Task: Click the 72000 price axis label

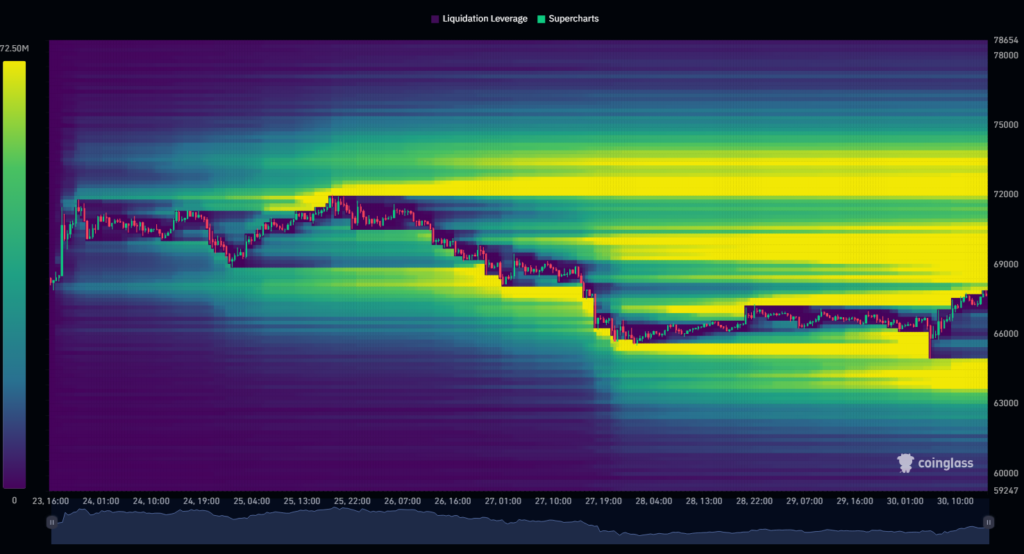Action: pyautogui.click(x=1005, y=194)
